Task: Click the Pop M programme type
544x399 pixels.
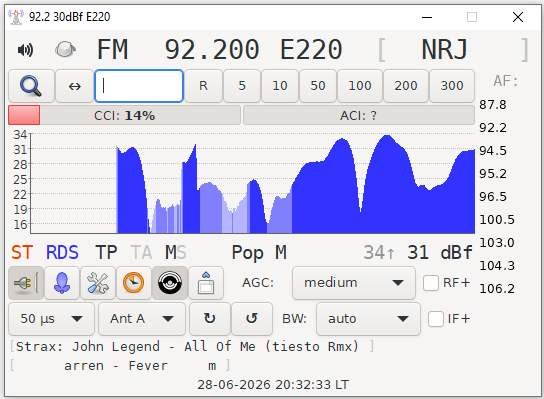Action: coord(259,253)
